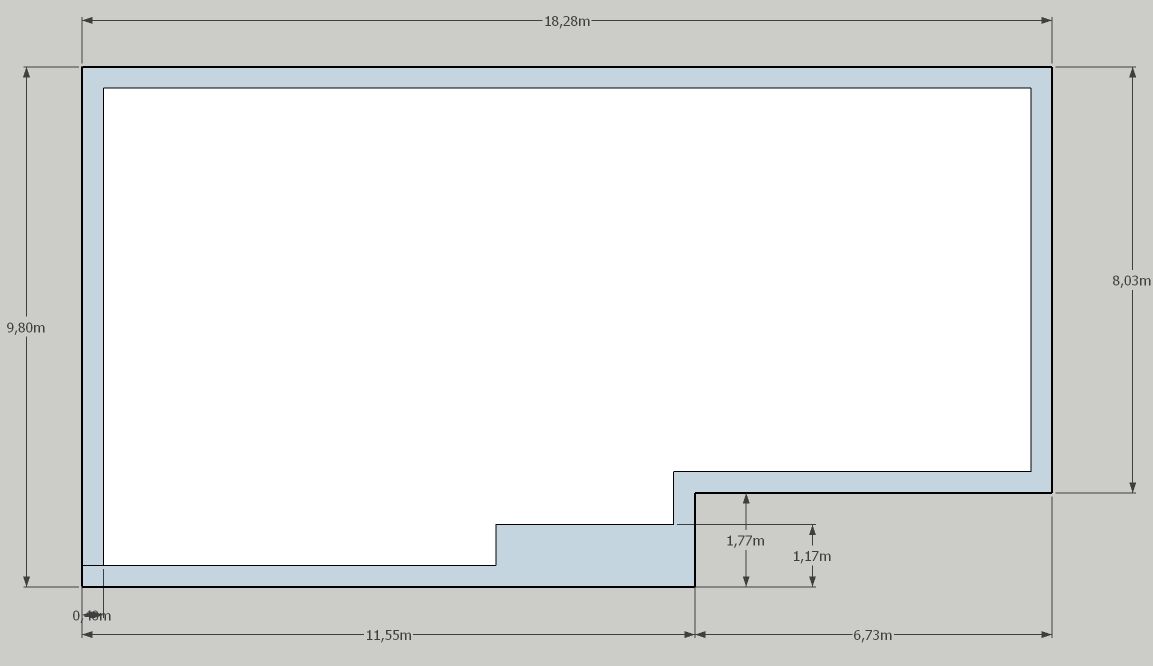Click the 1,17m vertical dimension text

pyautogui.click(x=812, y=556)
